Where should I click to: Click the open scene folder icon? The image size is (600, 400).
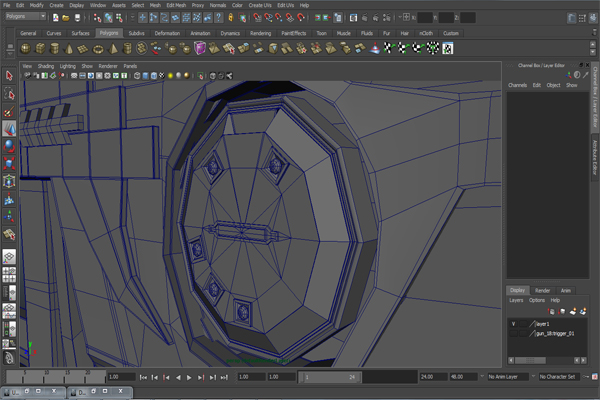(66, 17)
